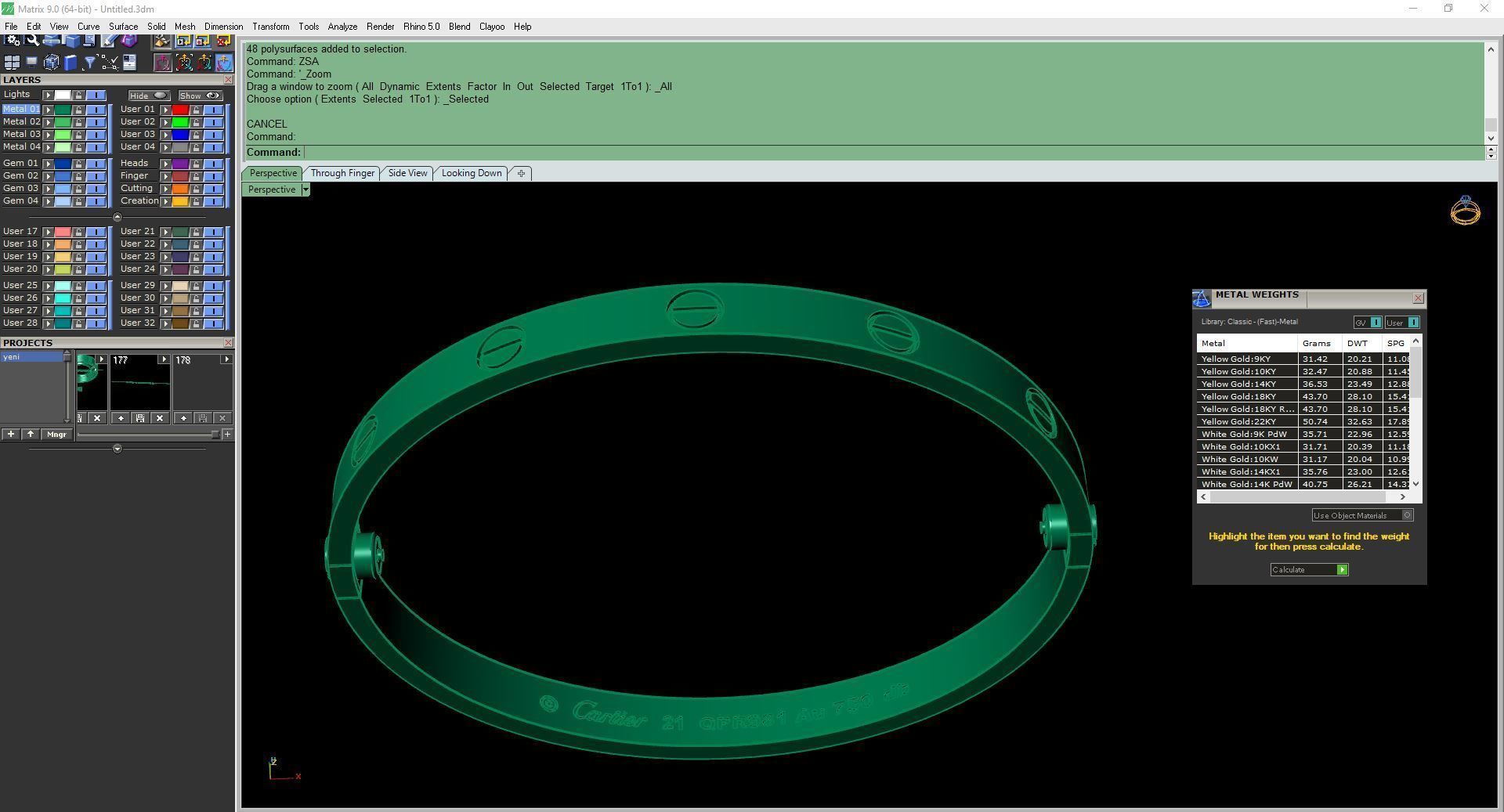Screen dimensions: 1504x812
Task: Toggle the lock on Heads layer
Action: [196, 164]
